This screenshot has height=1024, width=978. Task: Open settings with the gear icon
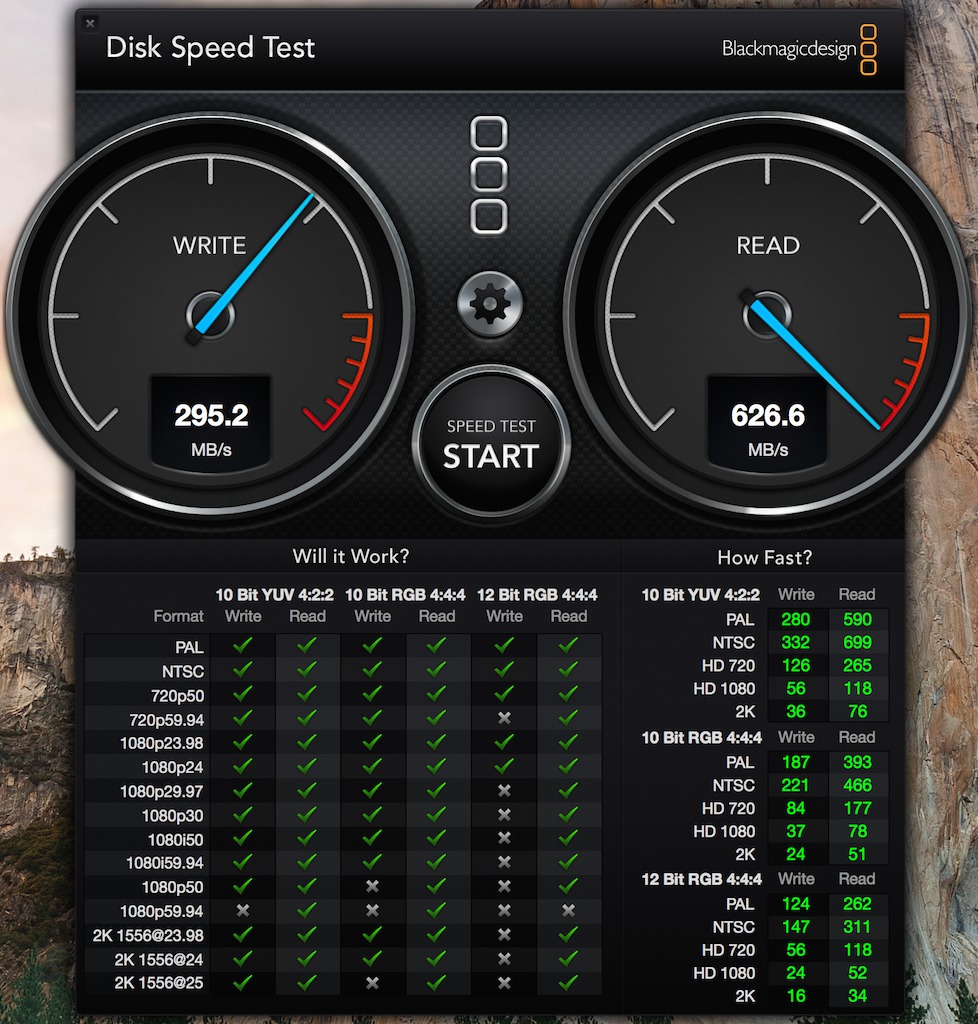pyautogui.click(x=490, y=304)
